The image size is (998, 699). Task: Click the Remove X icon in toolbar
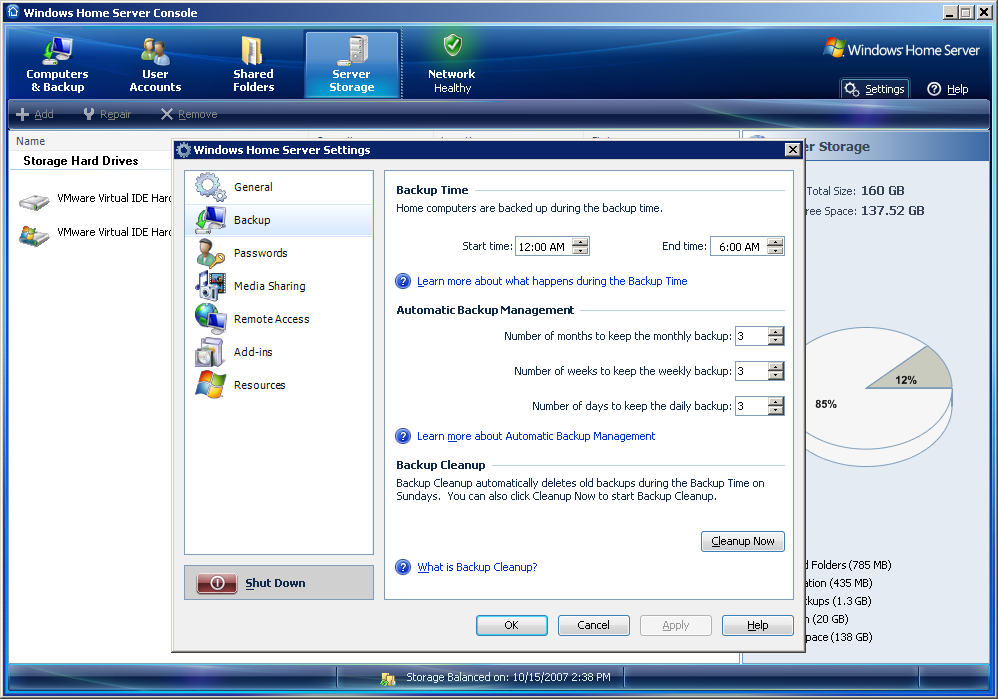coord(167,114)
